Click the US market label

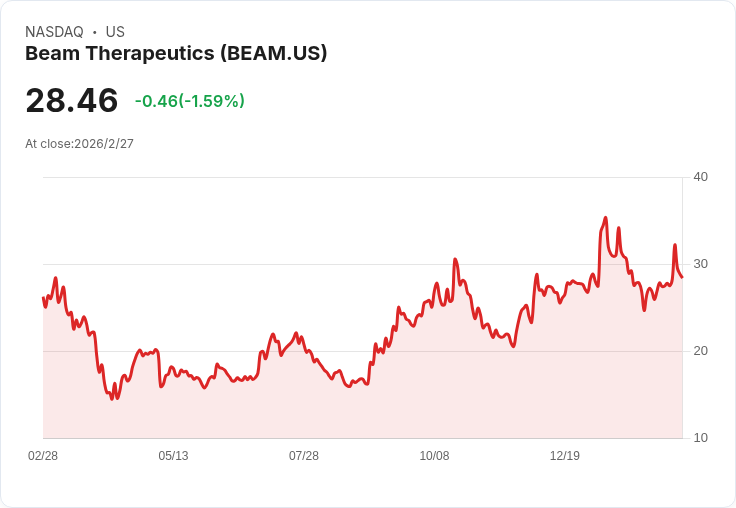tap(115, 32)
